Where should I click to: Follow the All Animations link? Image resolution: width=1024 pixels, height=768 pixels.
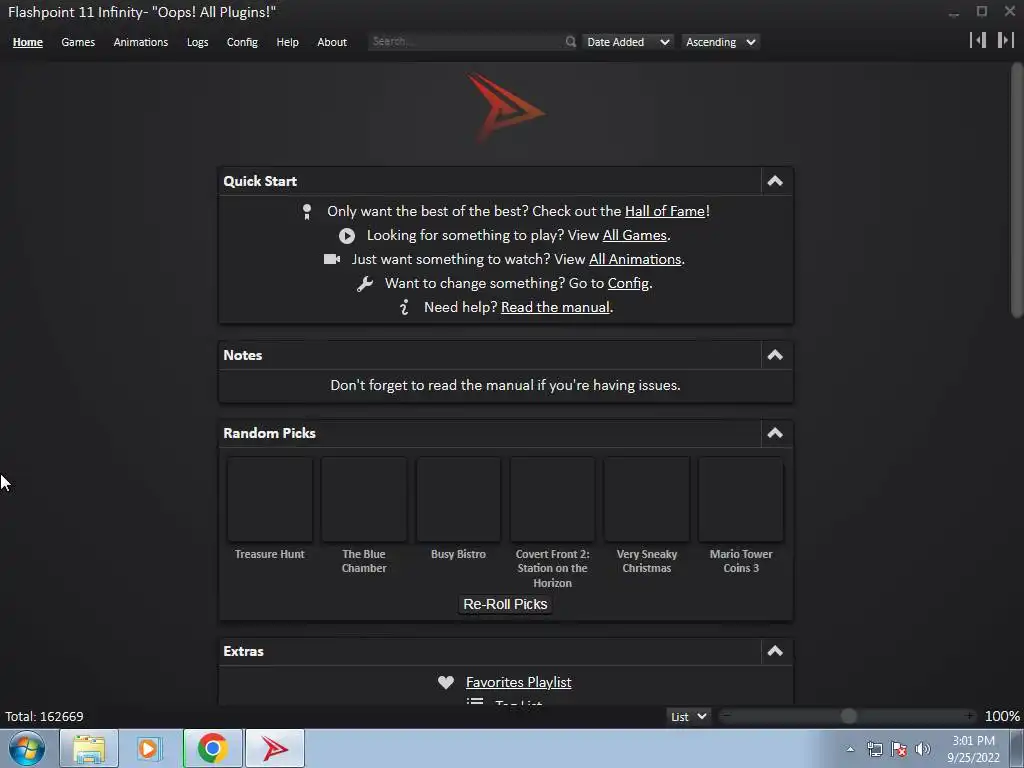pos(635,259)
